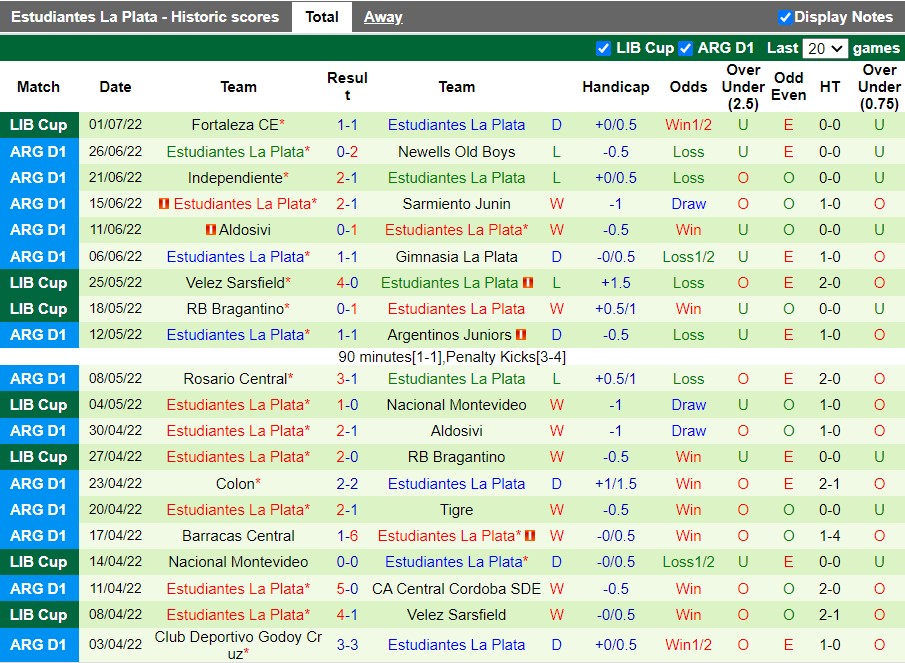Click LIB Cup label in 14/04/22 row

coord(39,561)
